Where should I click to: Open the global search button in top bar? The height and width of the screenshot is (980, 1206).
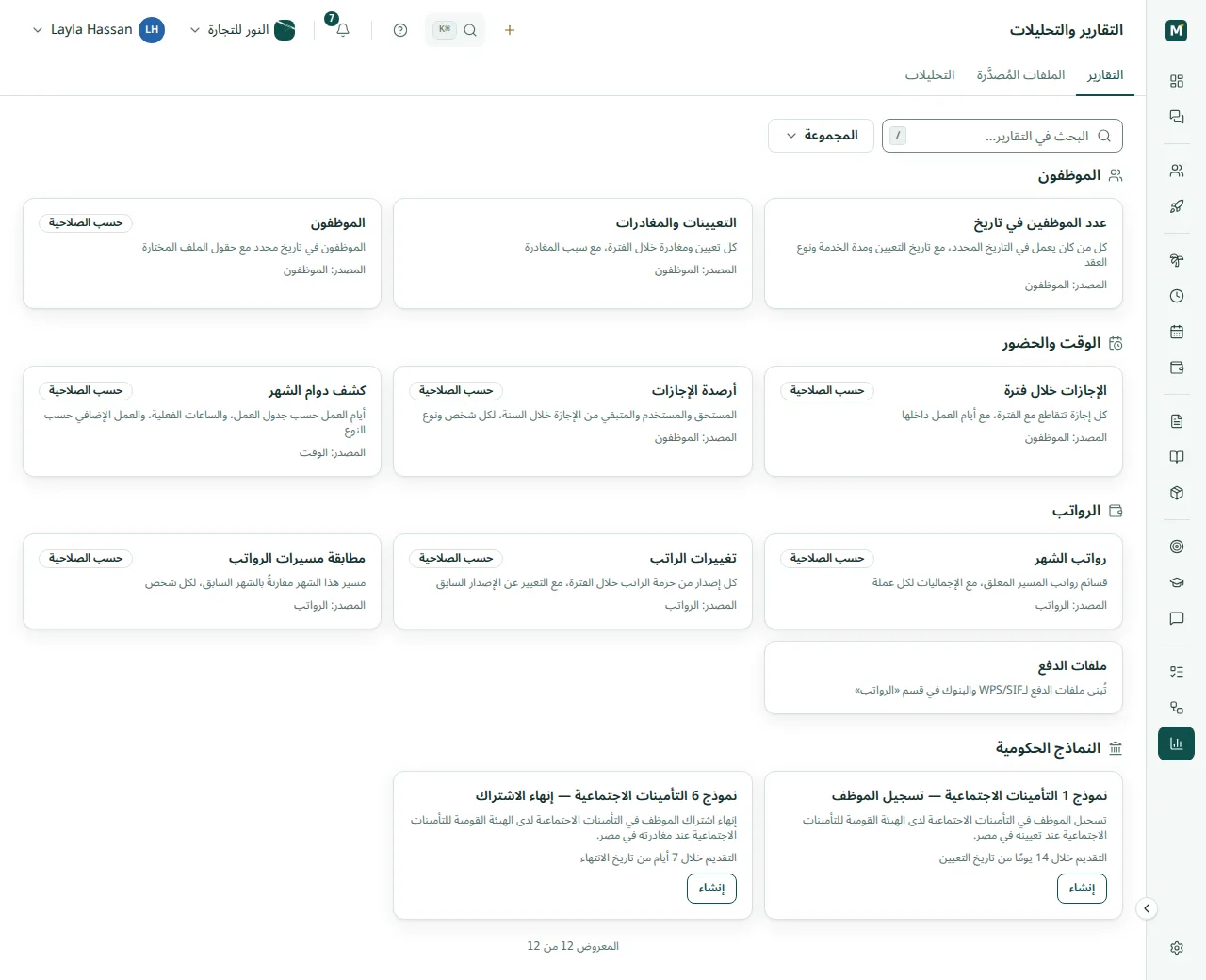[455, 30]
